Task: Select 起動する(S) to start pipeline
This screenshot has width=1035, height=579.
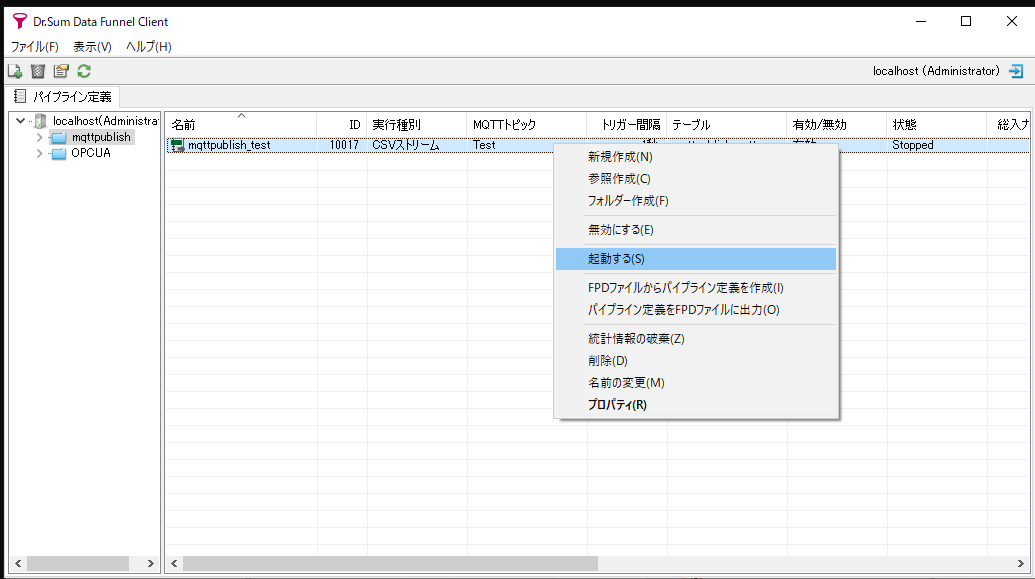Action: (x=696, y=259)
